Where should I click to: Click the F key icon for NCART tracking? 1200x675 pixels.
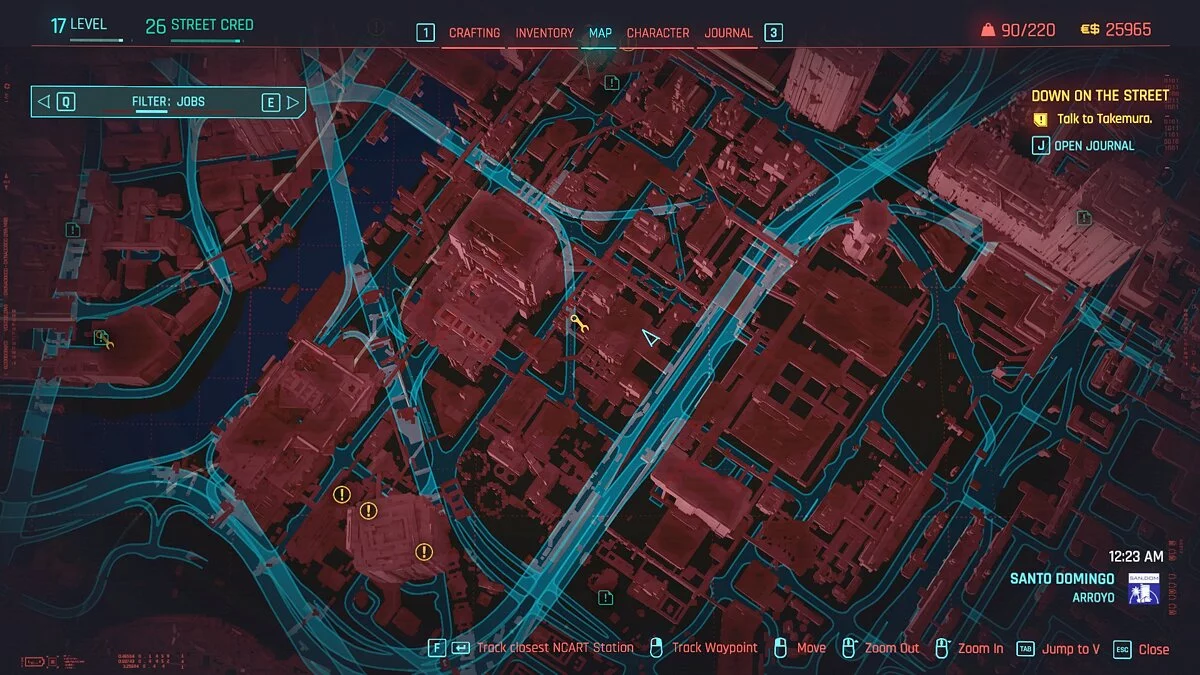[x=437, y=648]
